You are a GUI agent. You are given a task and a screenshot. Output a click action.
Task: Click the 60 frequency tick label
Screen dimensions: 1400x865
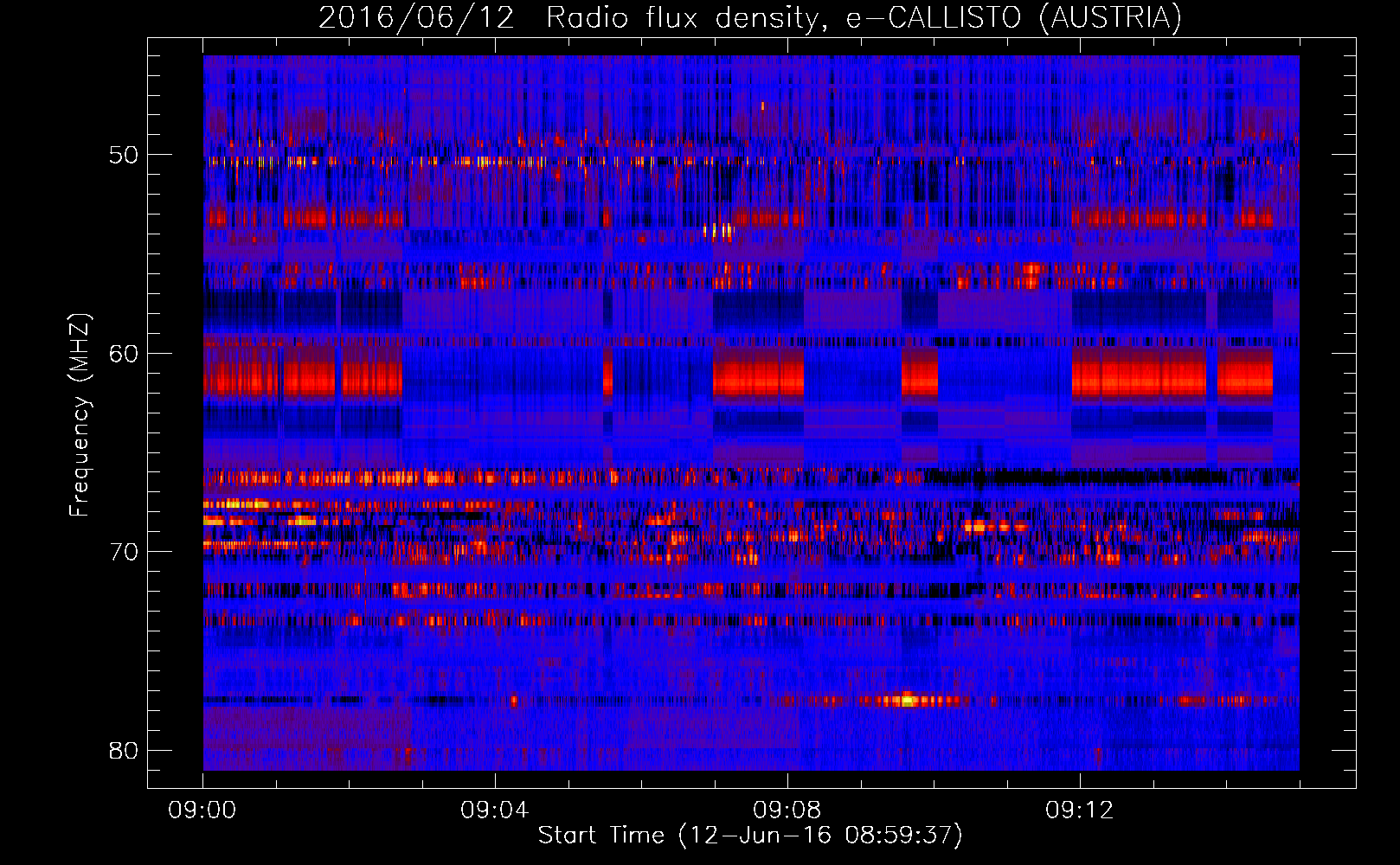coord(124,353)
